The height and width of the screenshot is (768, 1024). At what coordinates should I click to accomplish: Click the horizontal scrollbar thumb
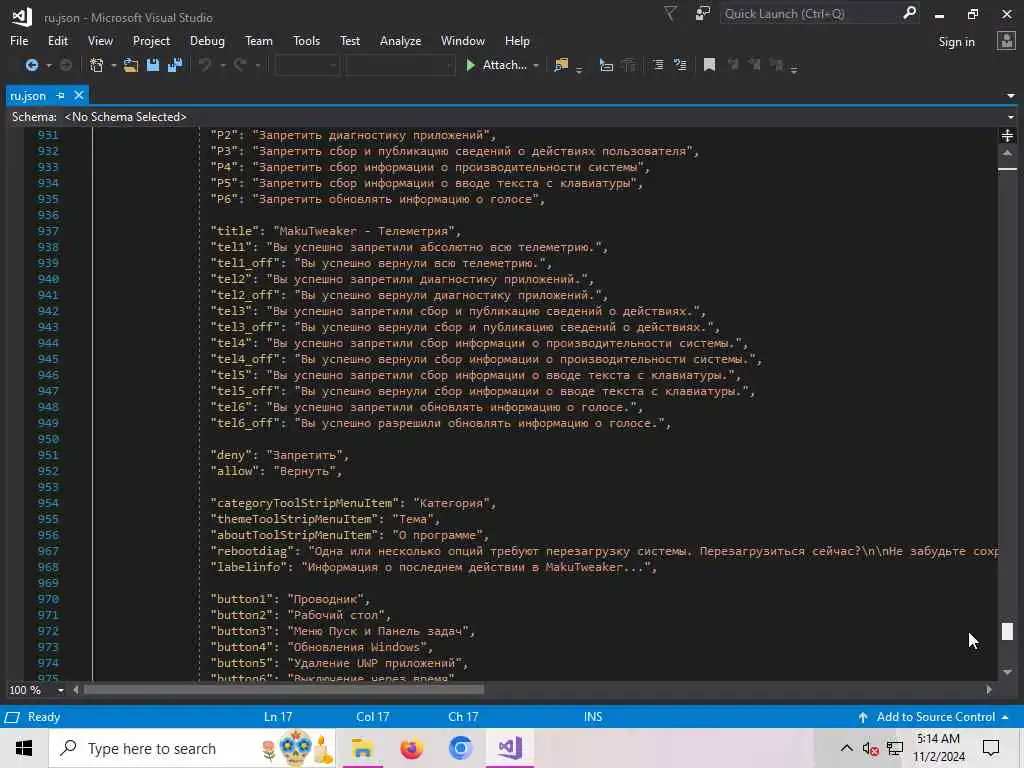pyautogui.click(x=283, y=690)
